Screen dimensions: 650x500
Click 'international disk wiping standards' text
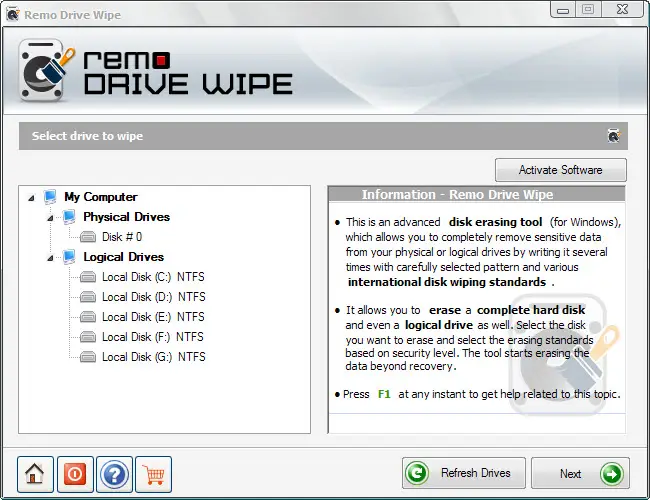447,282
